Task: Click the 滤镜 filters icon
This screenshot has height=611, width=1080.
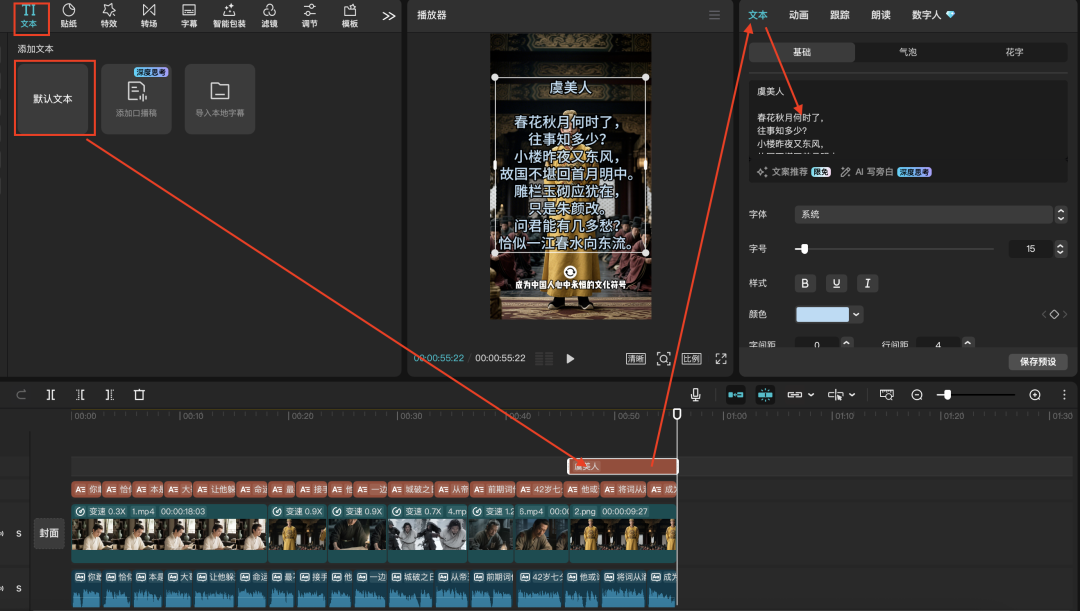Action: (x=269, y=15)
